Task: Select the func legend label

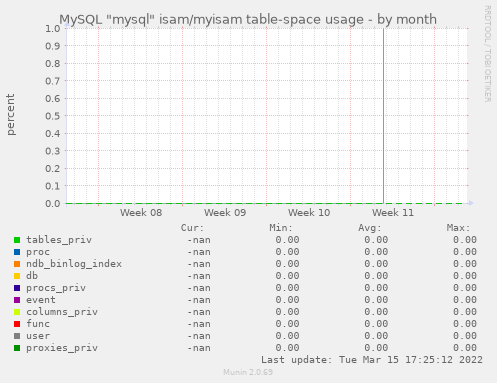Action: (x=38, y=324)
